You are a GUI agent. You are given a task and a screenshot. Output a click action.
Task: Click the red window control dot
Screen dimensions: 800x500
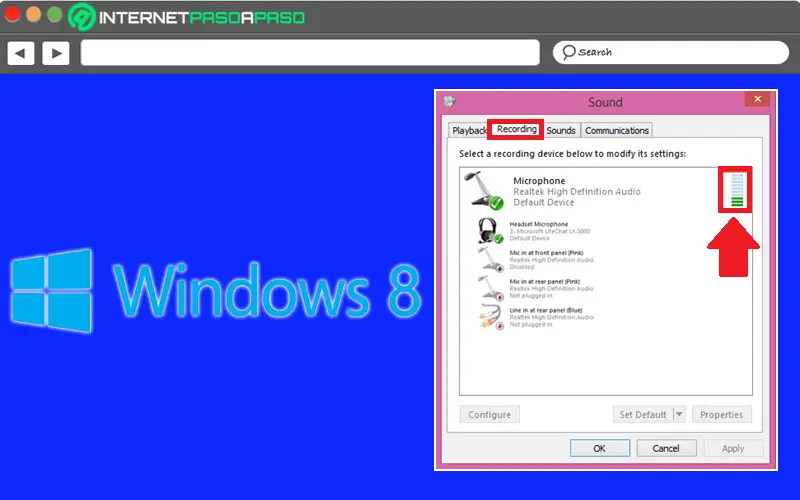(12, 14)
